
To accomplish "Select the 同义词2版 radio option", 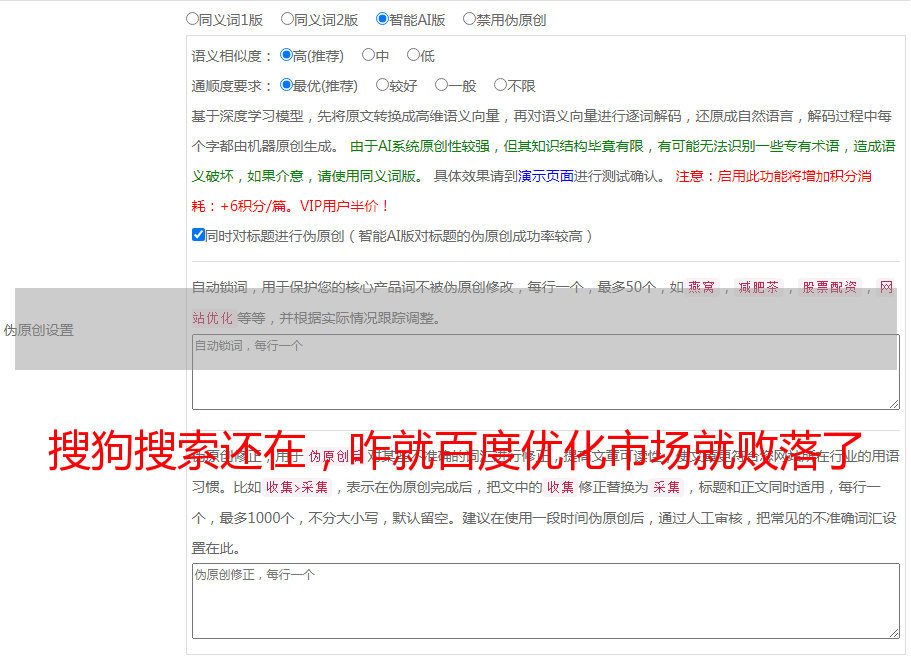I will (288, 18).
